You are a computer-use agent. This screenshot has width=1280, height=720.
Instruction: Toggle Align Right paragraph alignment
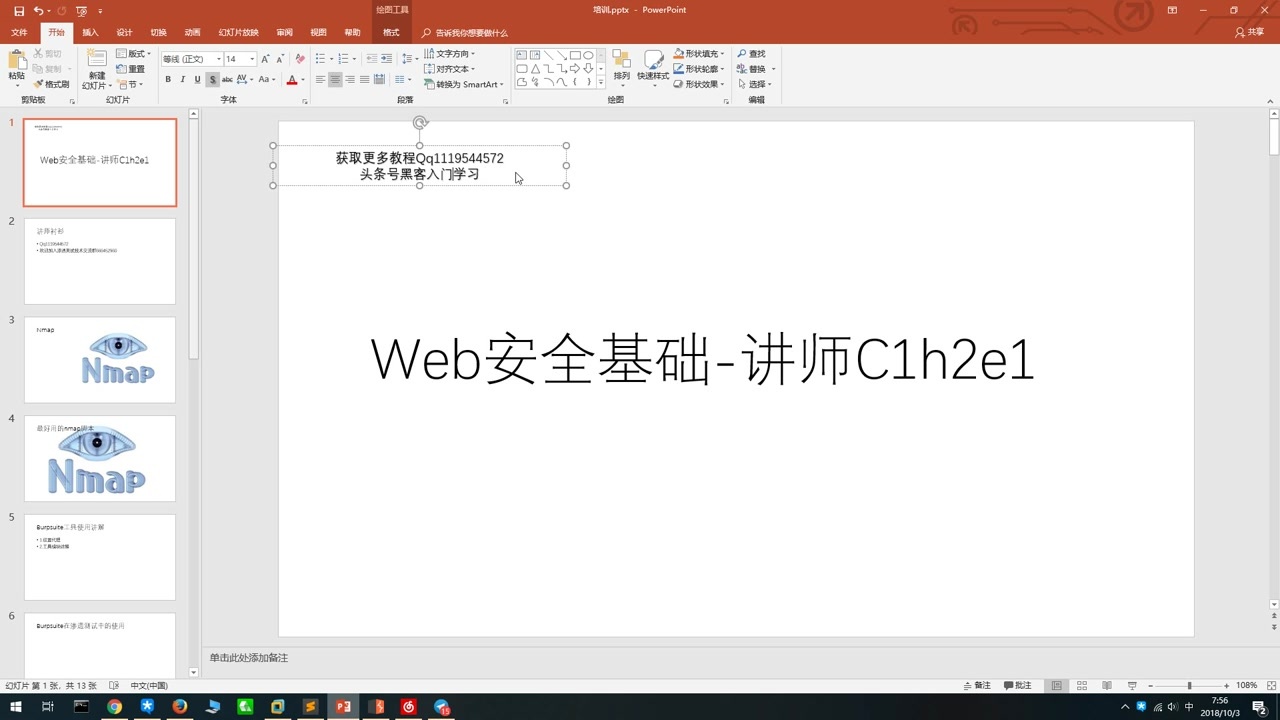click(x=350, y=79)
